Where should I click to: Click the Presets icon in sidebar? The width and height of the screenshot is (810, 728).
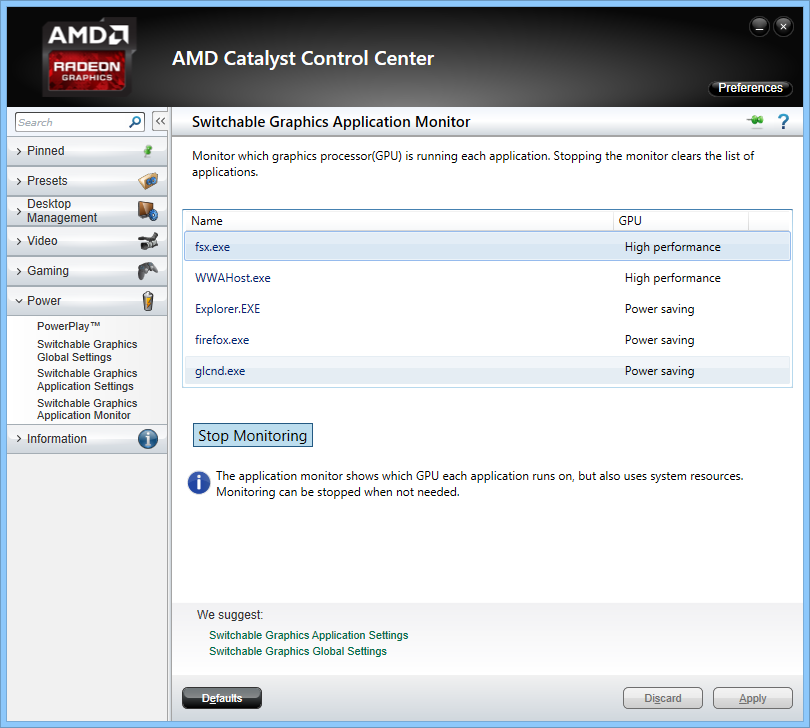148,181
